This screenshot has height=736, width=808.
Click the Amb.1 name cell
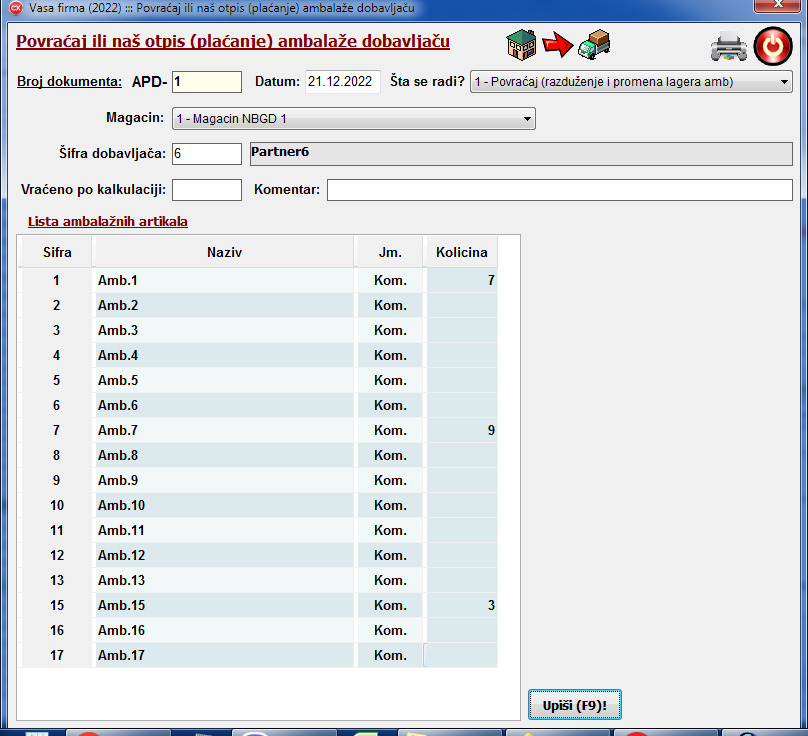[x=224, y=280]
